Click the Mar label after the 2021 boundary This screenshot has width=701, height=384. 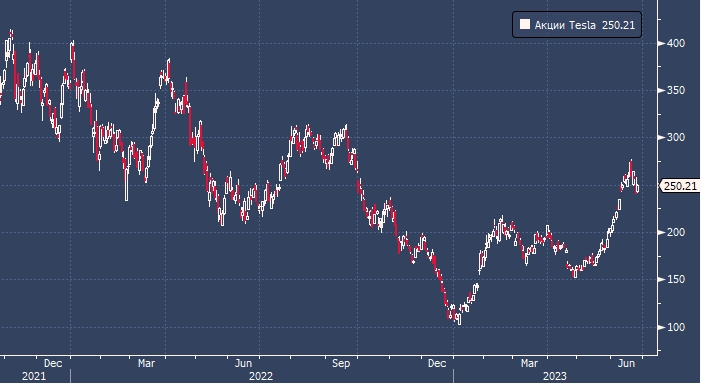(146, 363)
